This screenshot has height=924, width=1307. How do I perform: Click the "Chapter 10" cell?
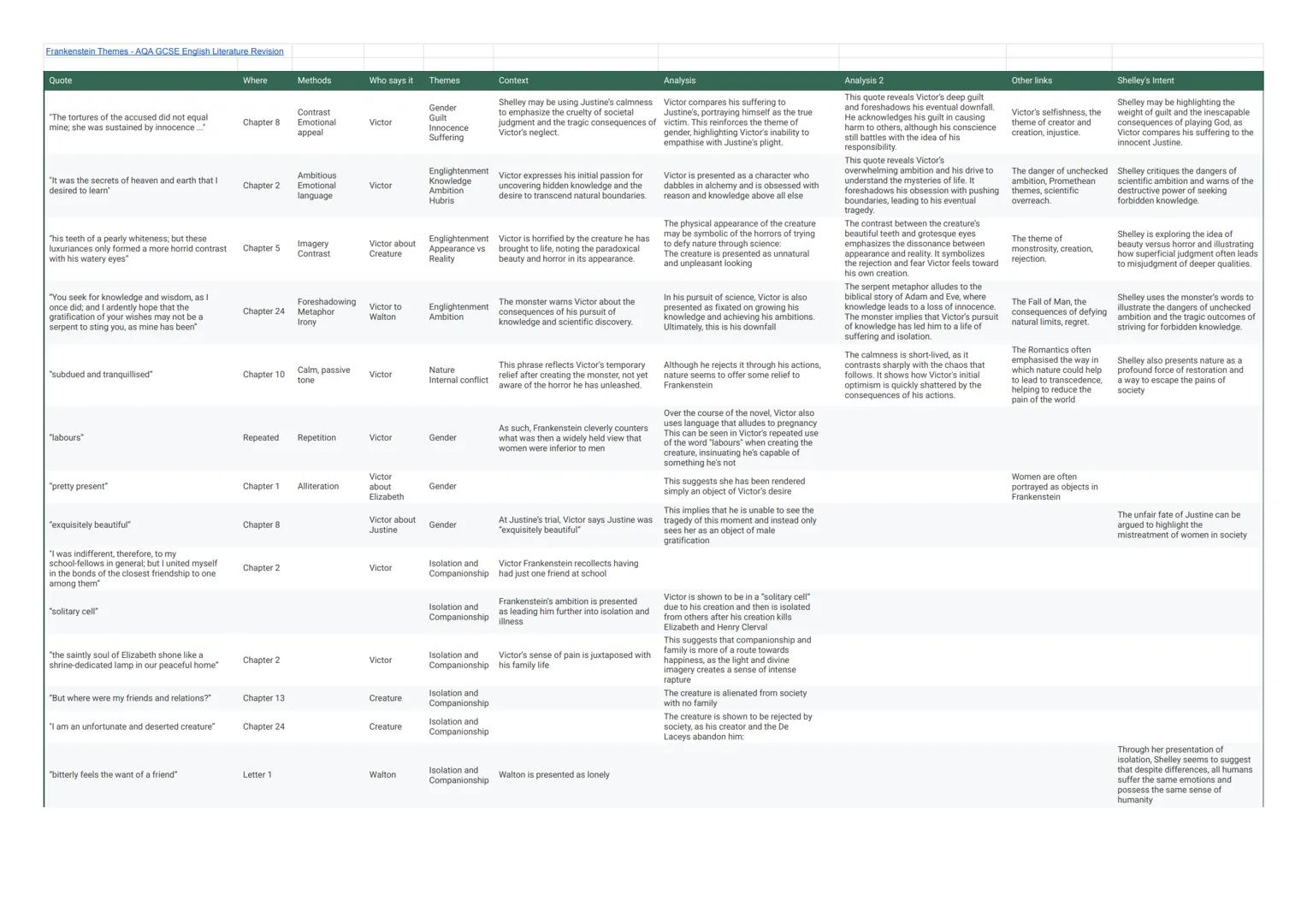coord(263,375)
